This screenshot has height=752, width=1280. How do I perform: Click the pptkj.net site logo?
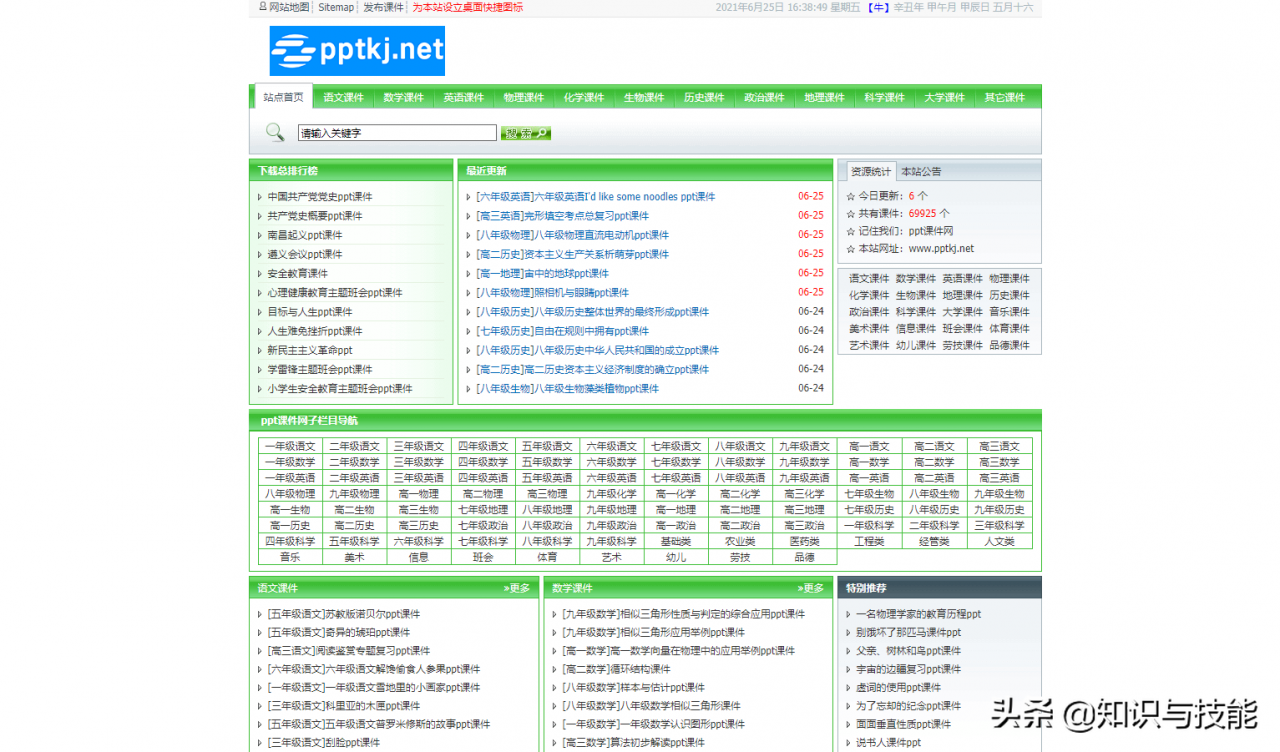tap(357, 50)
